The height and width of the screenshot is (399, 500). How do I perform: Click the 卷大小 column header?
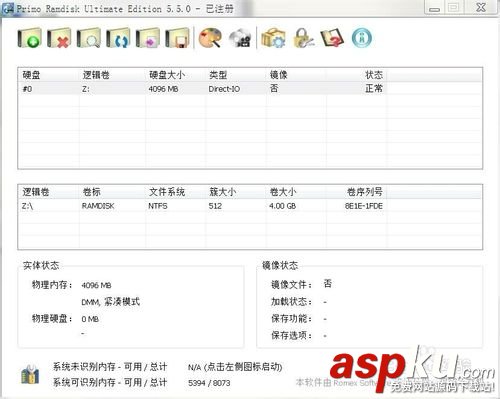tap(283, 192)
